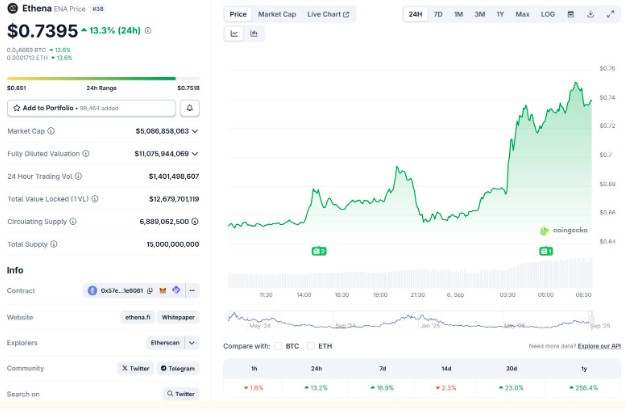Viewport: 625px width, 409px height.
Task: Select the Max time range
Action: click(522, 14)
